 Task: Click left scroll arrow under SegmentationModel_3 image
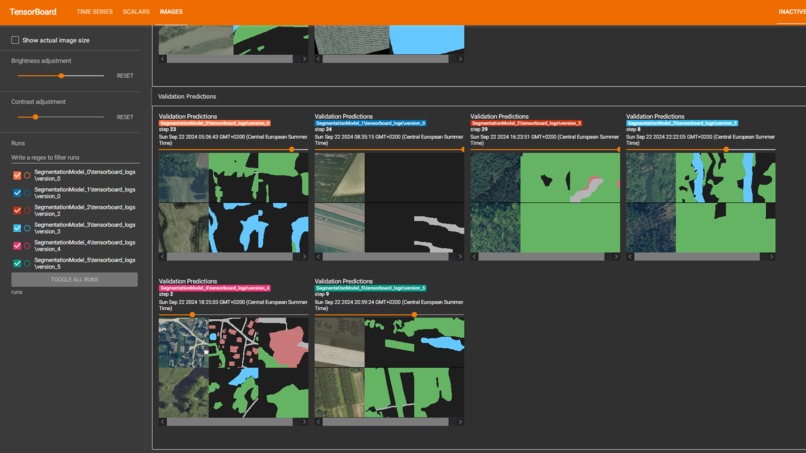(630, 256)
